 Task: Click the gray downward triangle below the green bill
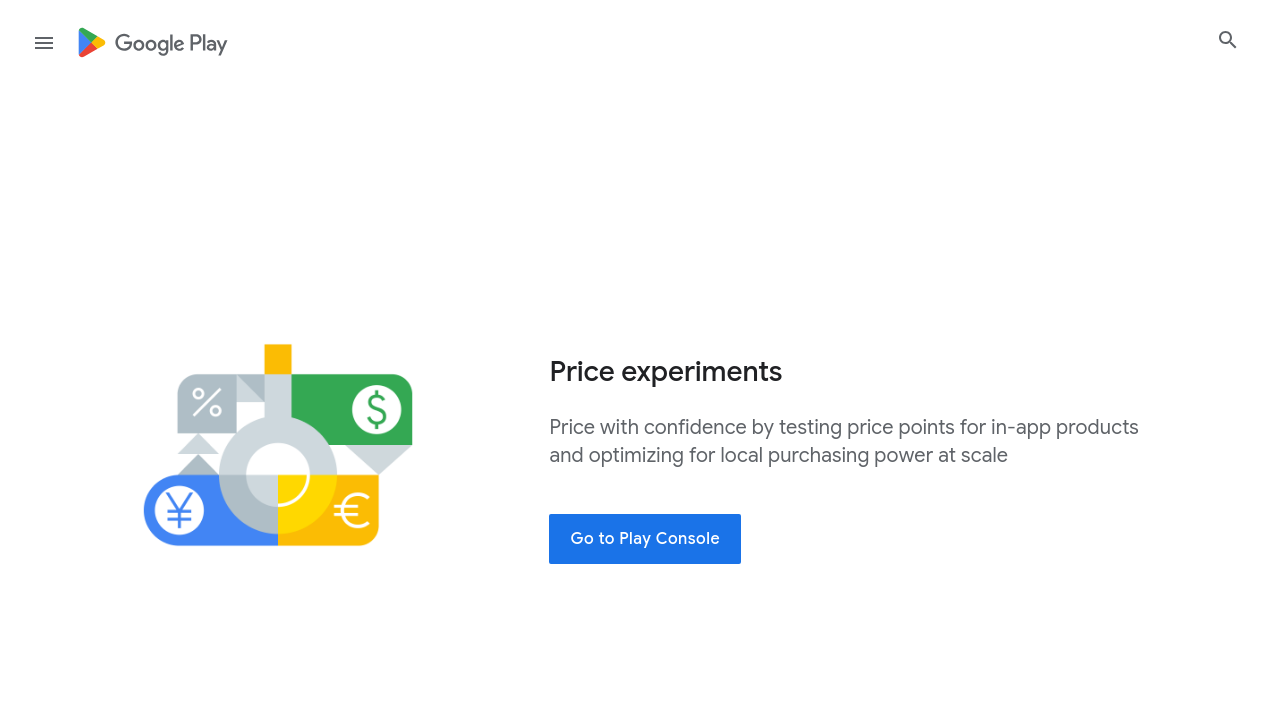click(x=378, y=459)
